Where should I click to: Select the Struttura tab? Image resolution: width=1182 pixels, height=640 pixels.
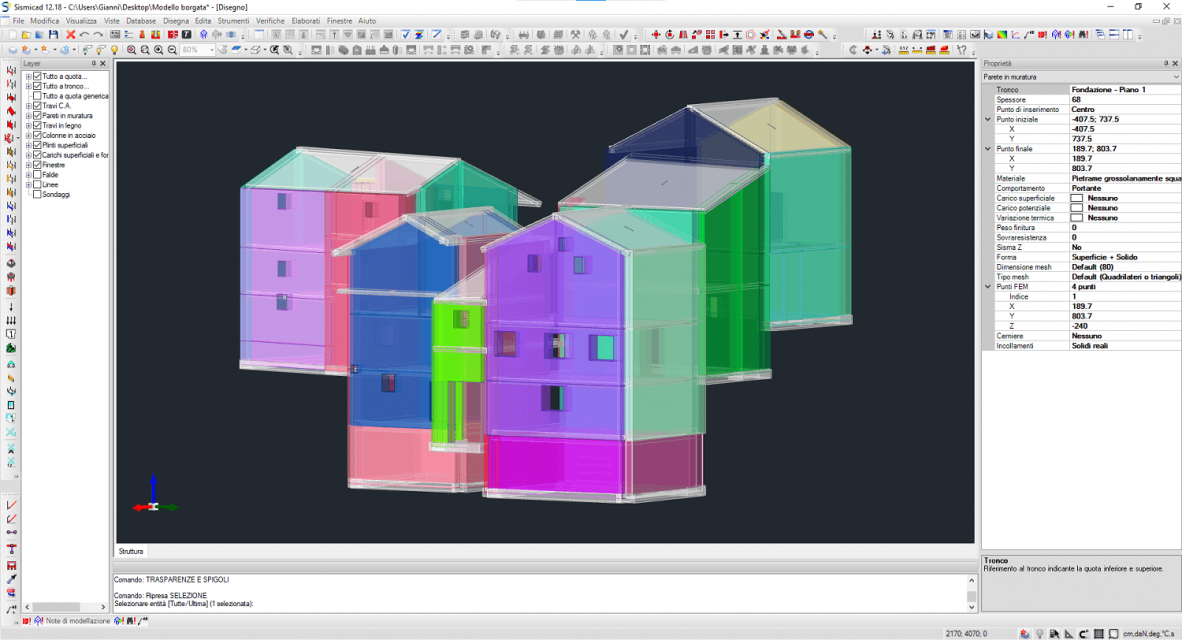point(131,551)
